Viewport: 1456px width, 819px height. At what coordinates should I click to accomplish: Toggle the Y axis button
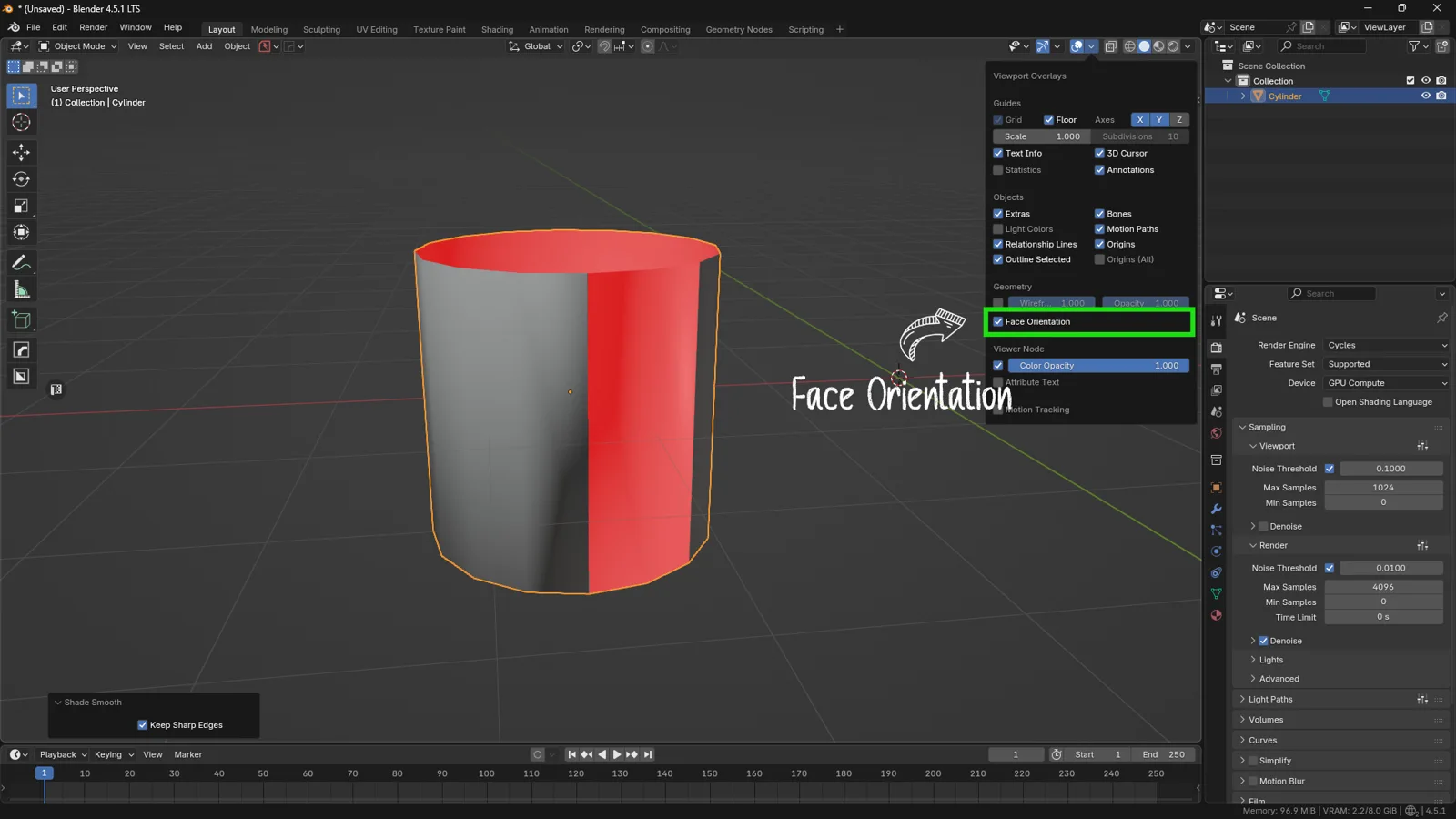coord(1159,120)
